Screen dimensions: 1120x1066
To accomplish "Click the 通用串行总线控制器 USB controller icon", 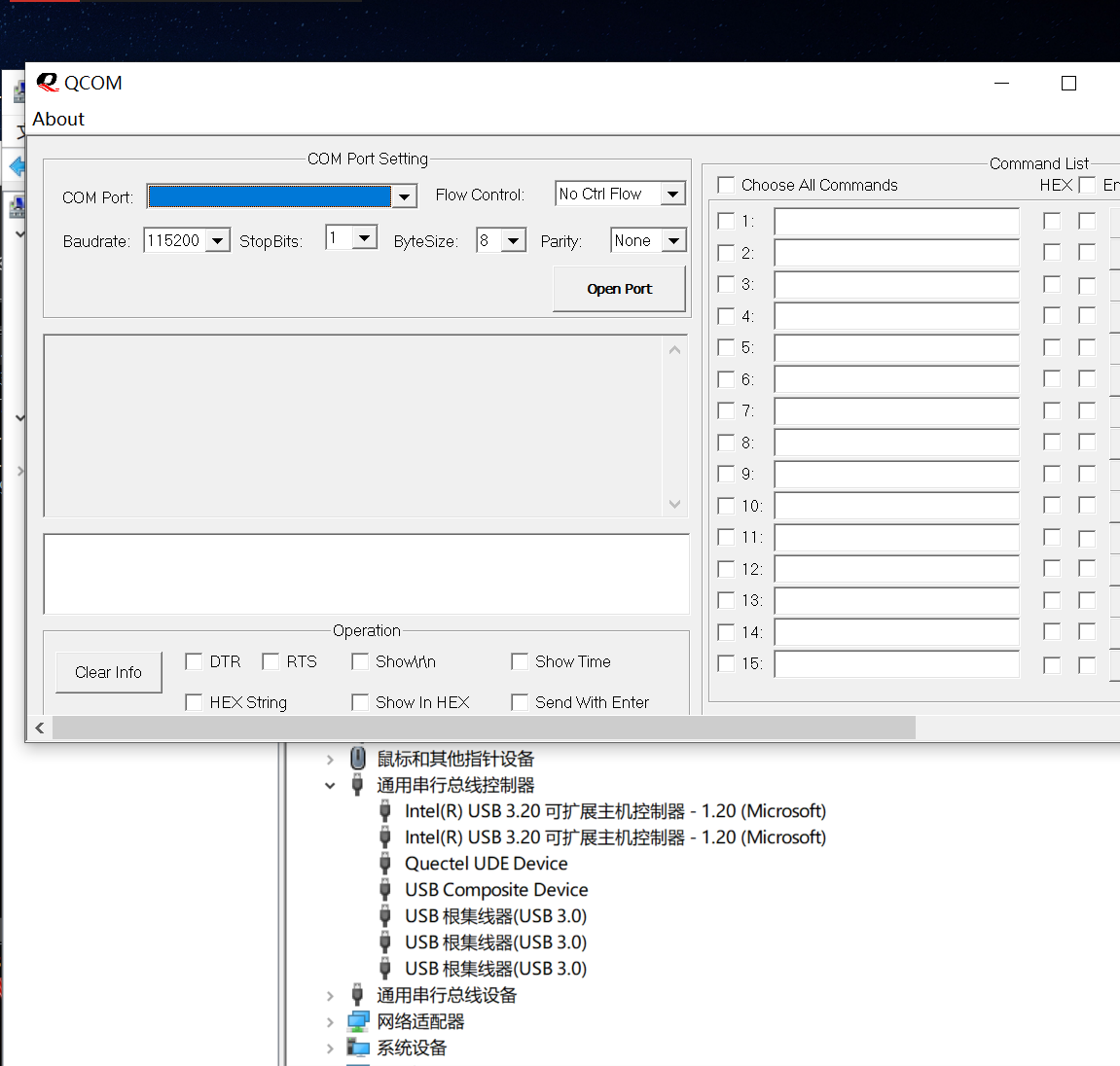I will pos(358,785).
